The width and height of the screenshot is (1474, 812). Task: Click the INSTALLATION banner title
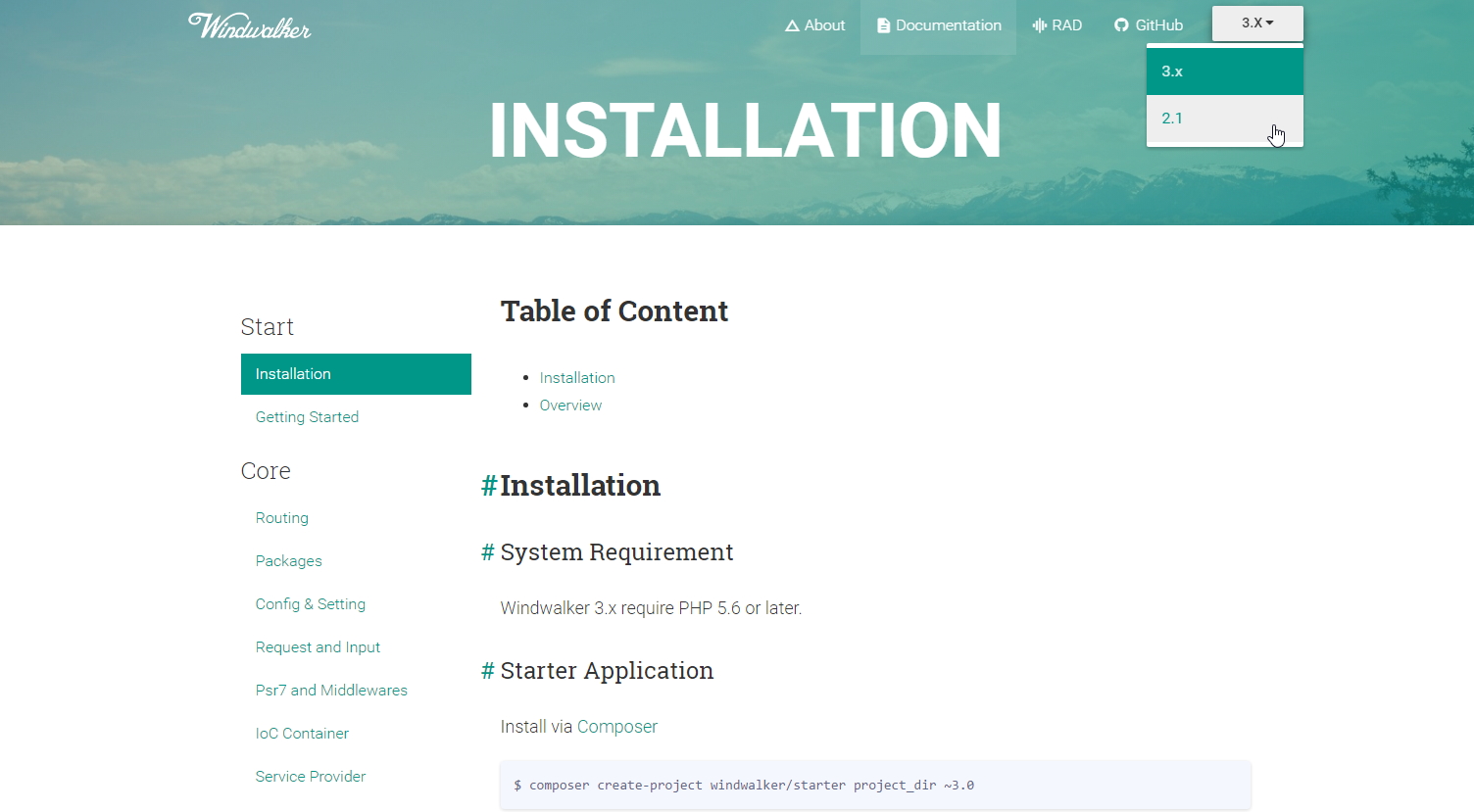tap(746, 130)
